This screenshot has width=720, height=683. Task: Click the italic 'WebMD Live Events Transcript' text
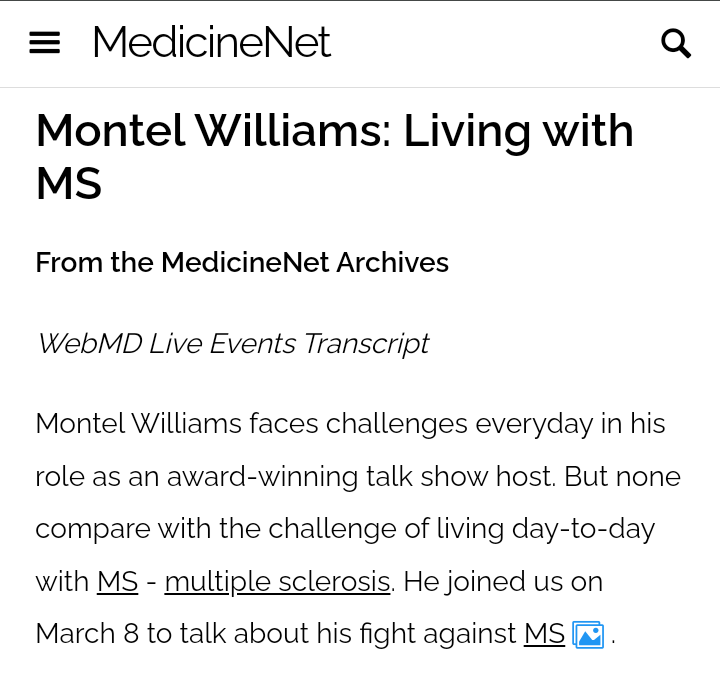pyautogui.click(x=232, y=343)
